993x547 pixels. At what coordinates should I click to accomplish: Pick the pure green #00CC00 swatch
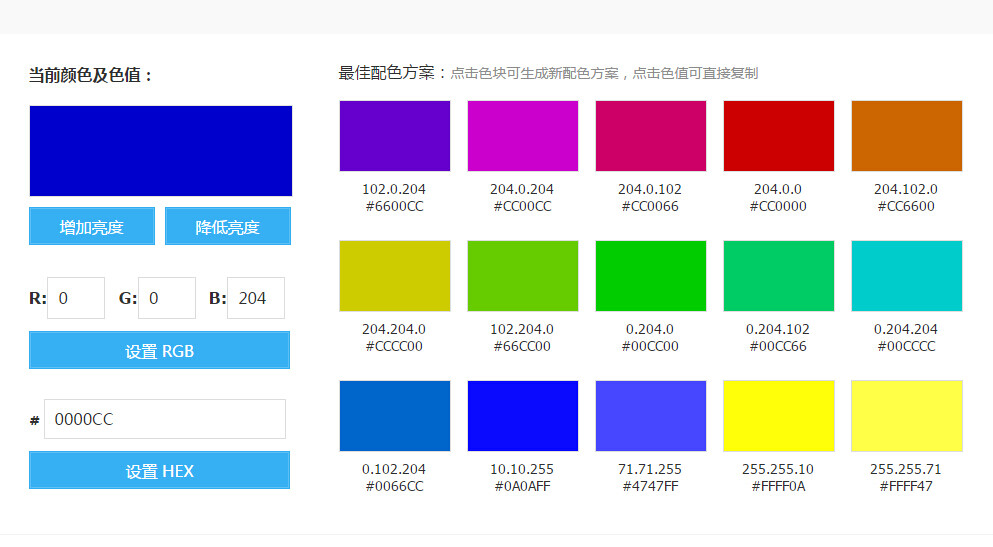650,276
